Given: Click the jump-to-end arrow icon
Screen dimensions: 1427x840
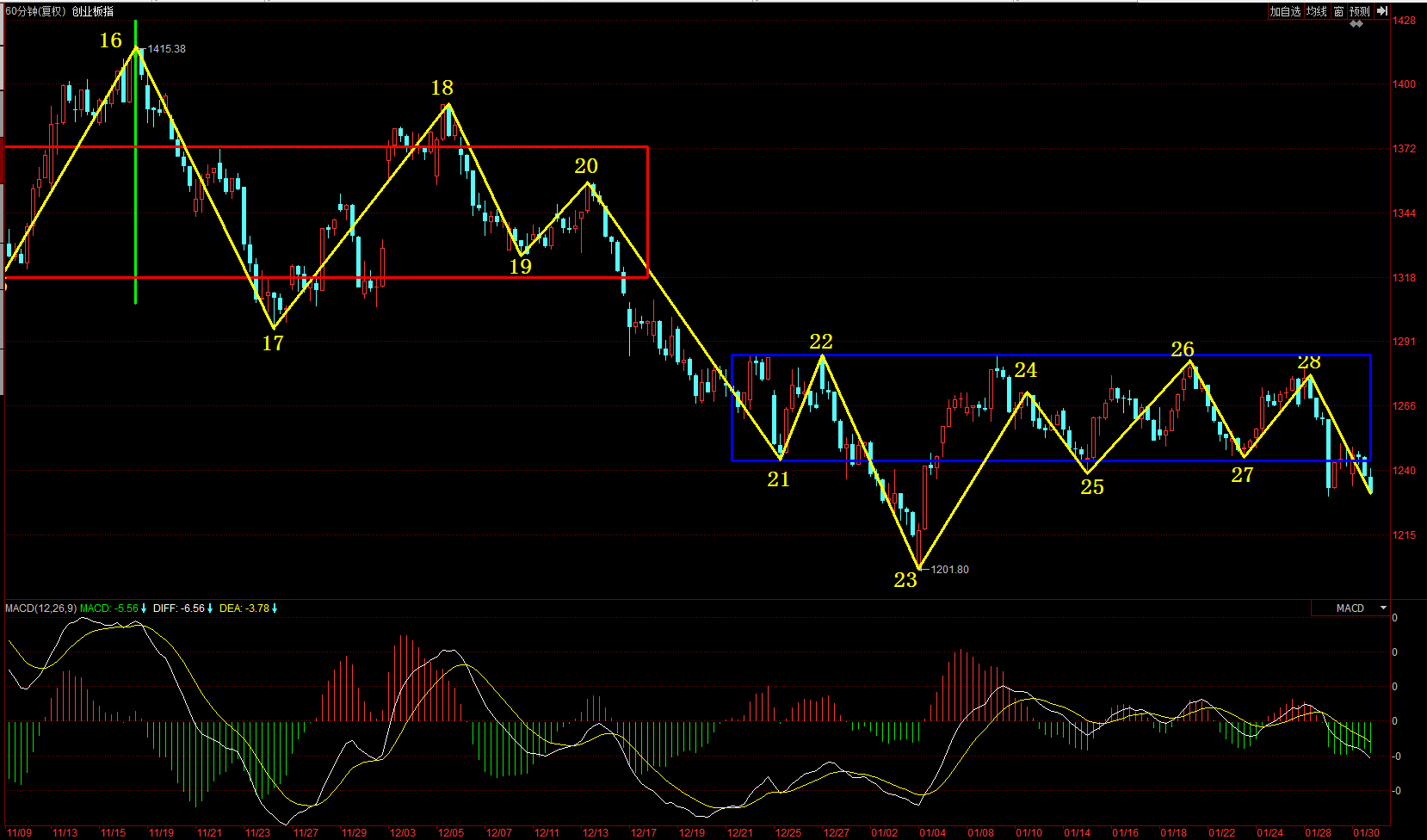Looking at the screenshot, I should coord(1381,11).
